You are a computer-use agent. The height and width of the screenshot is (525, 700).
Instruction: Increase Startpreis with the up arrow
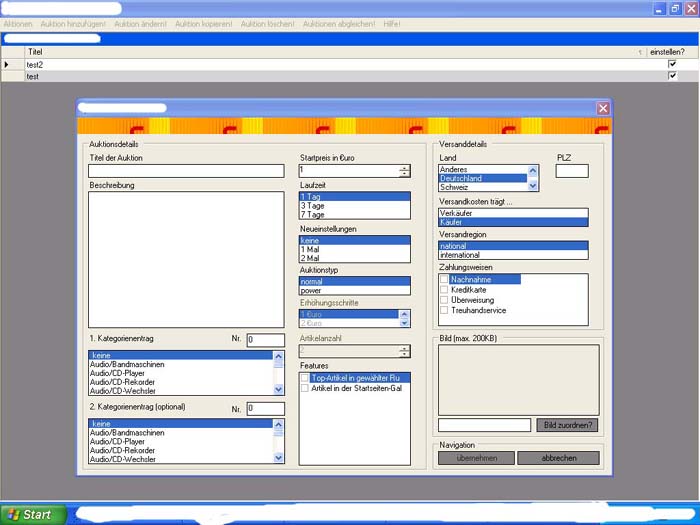404,167
